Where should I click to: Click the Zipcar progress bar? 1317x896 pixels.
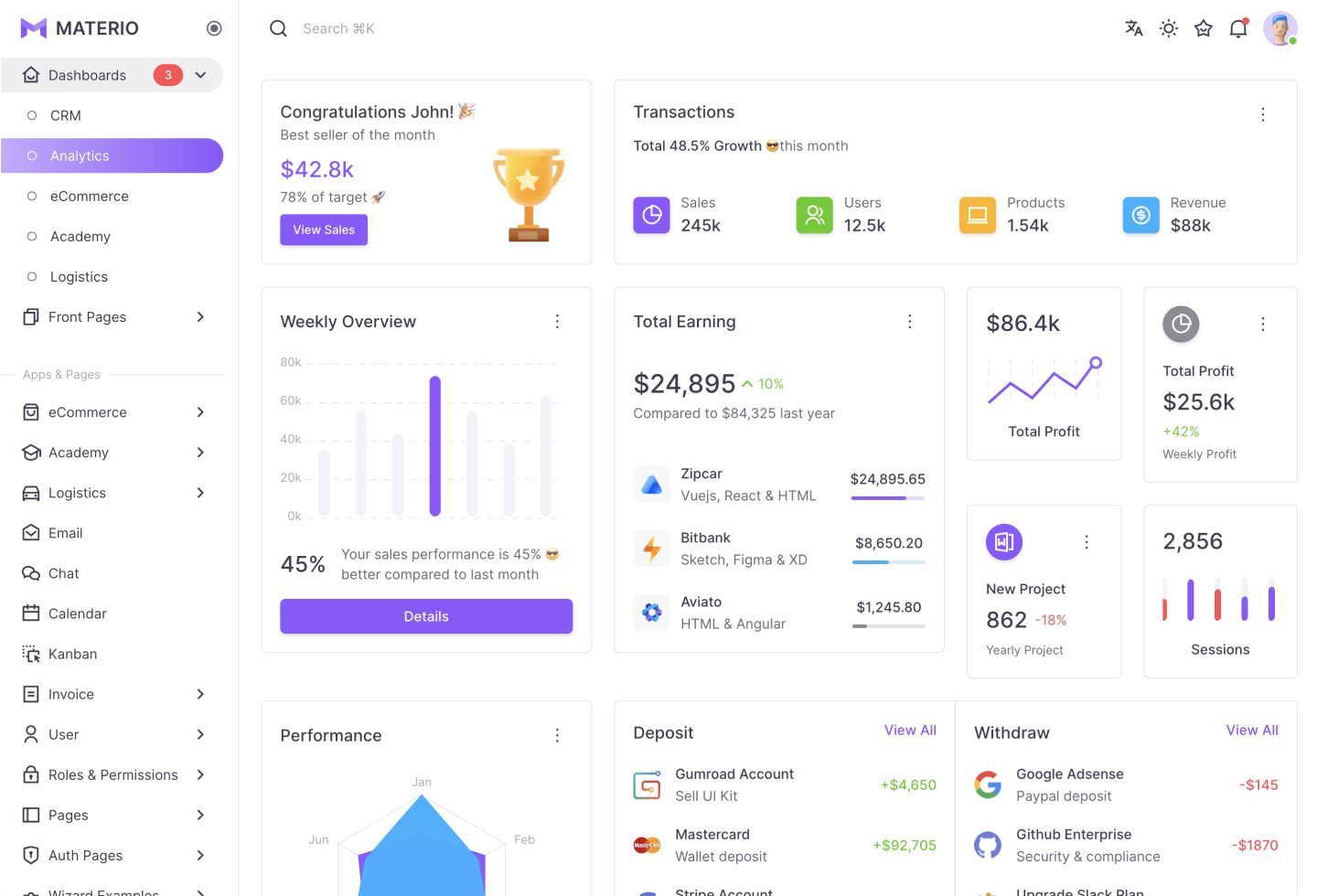[888, 498]
